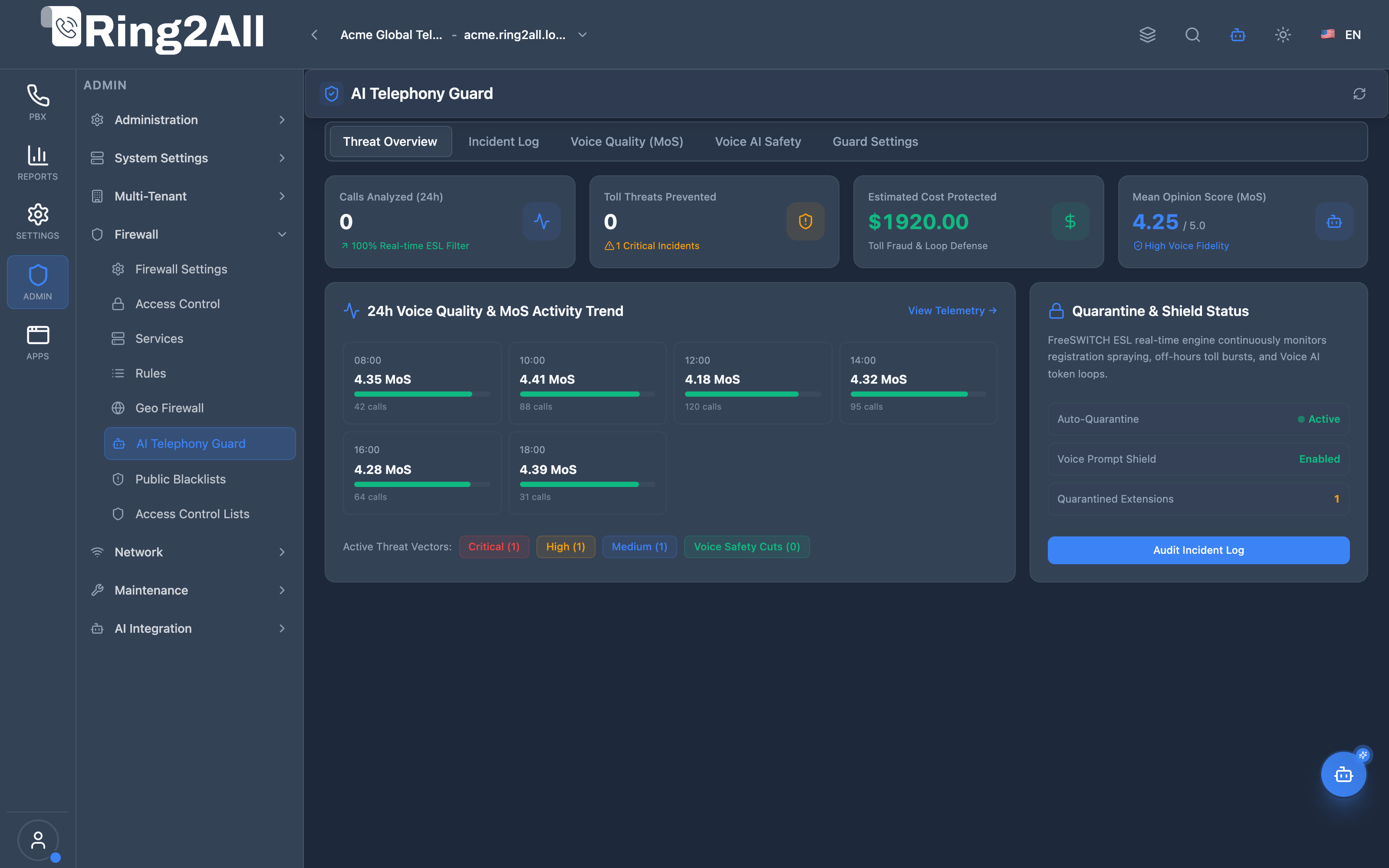
Task: Open the EN language selector
Action: 1340,35
